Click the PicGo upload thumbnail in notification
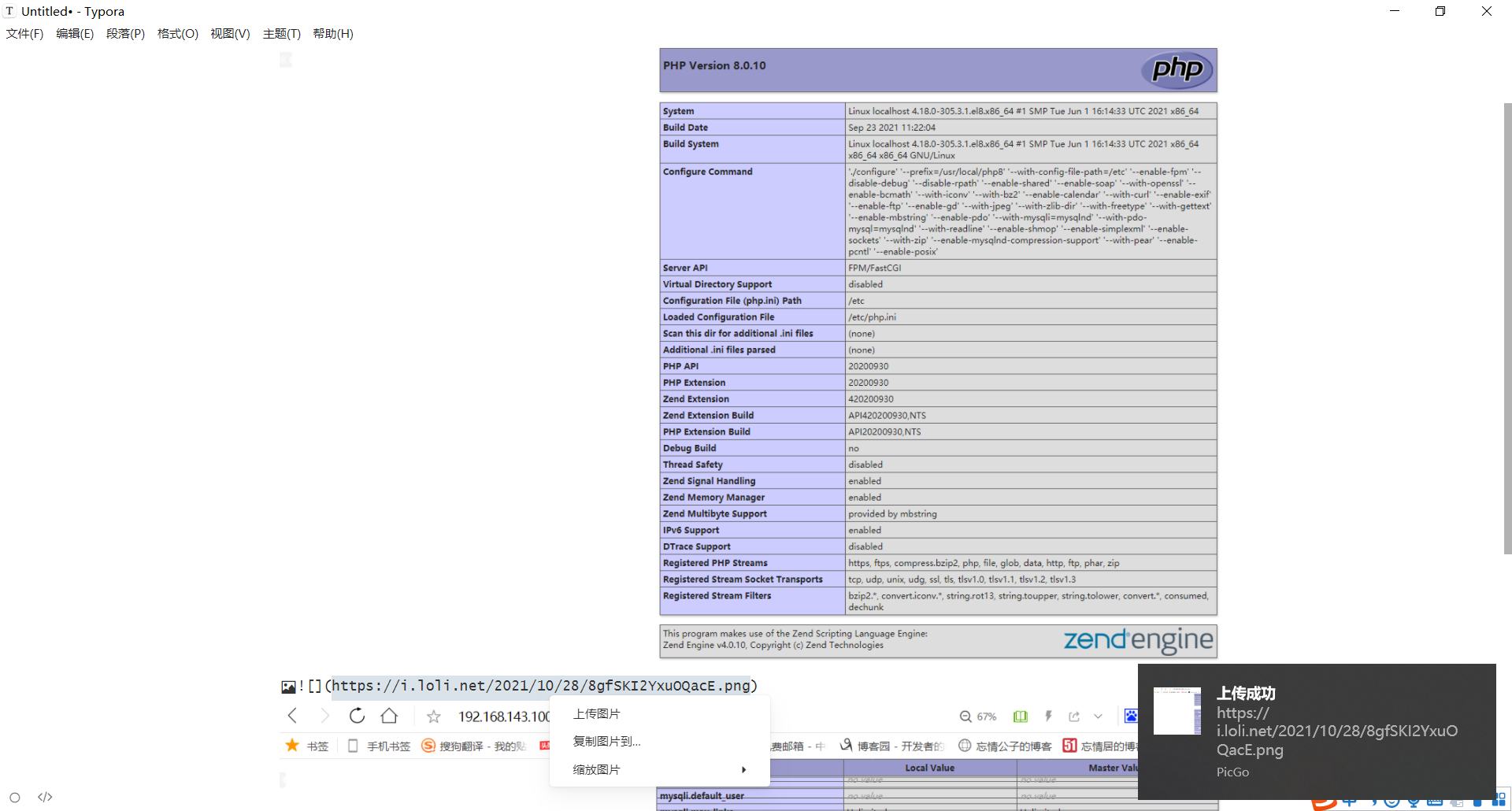1512x811 pixels. point(1177,711)
